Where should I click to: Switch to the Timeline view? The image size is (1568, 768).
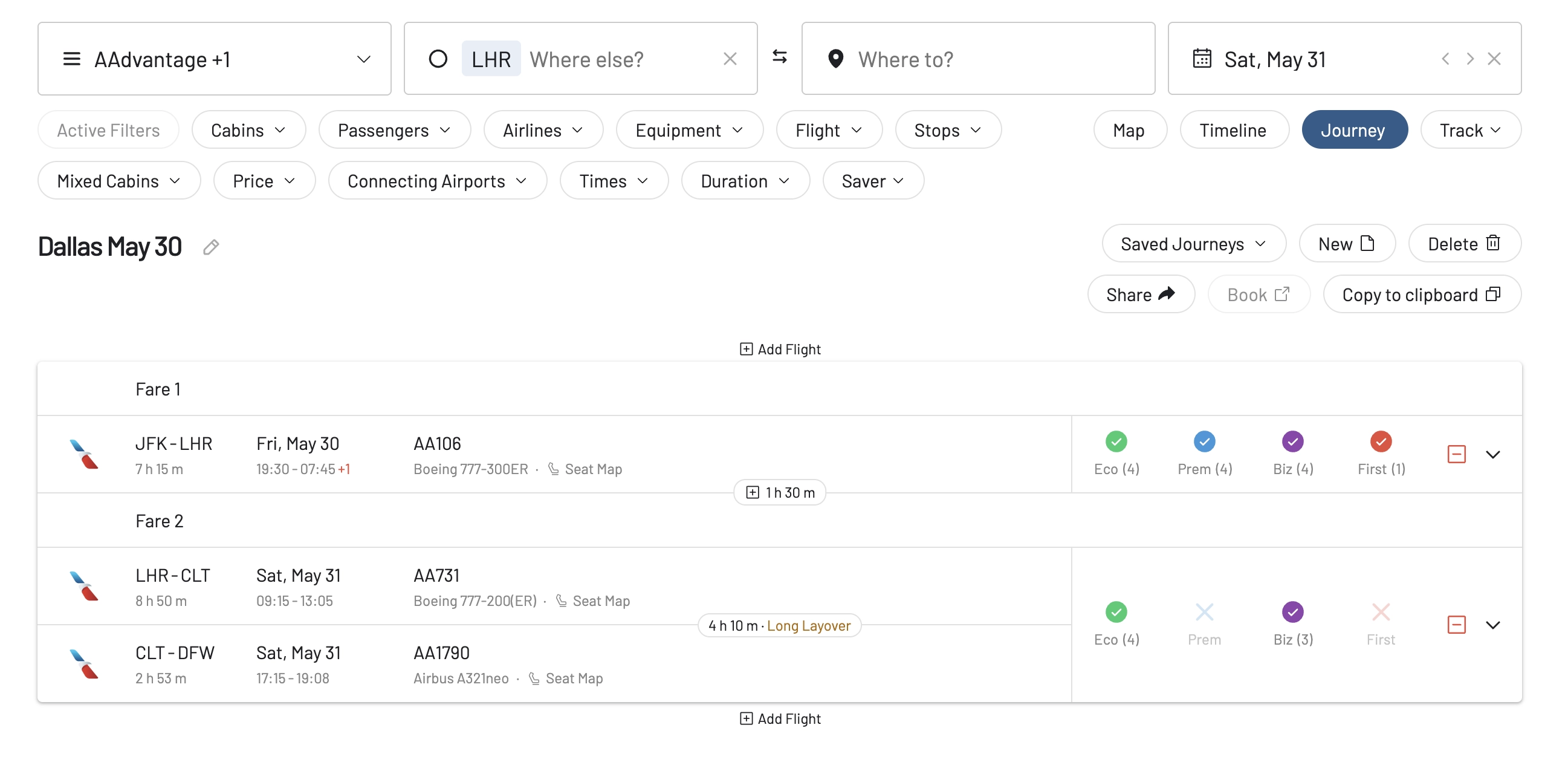coord(1233,130)
